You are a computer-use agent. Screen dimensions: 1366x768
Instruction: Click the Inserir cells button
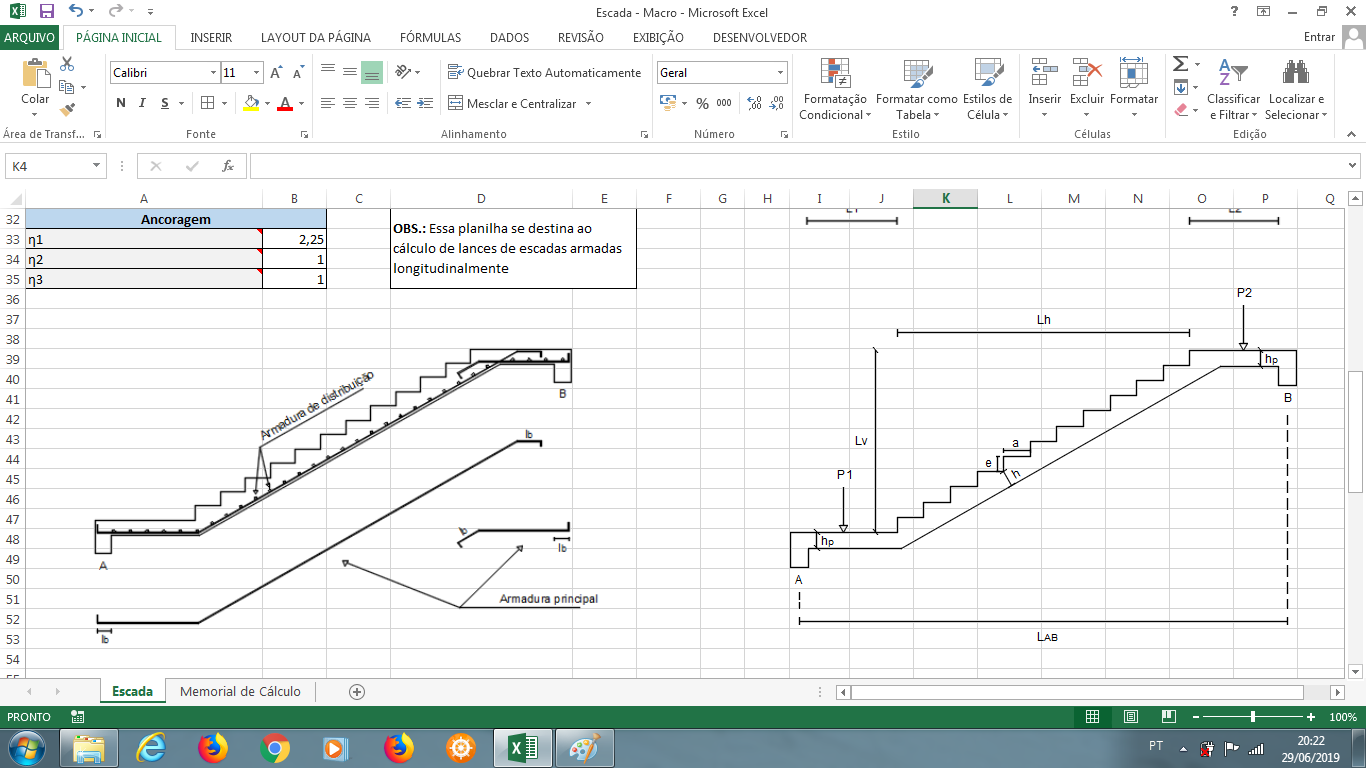[1045, 89]
